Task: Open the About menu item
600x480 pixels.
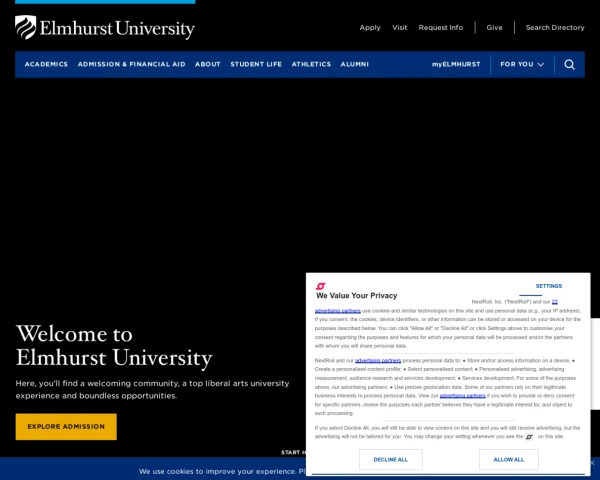Action: point(208,64)
